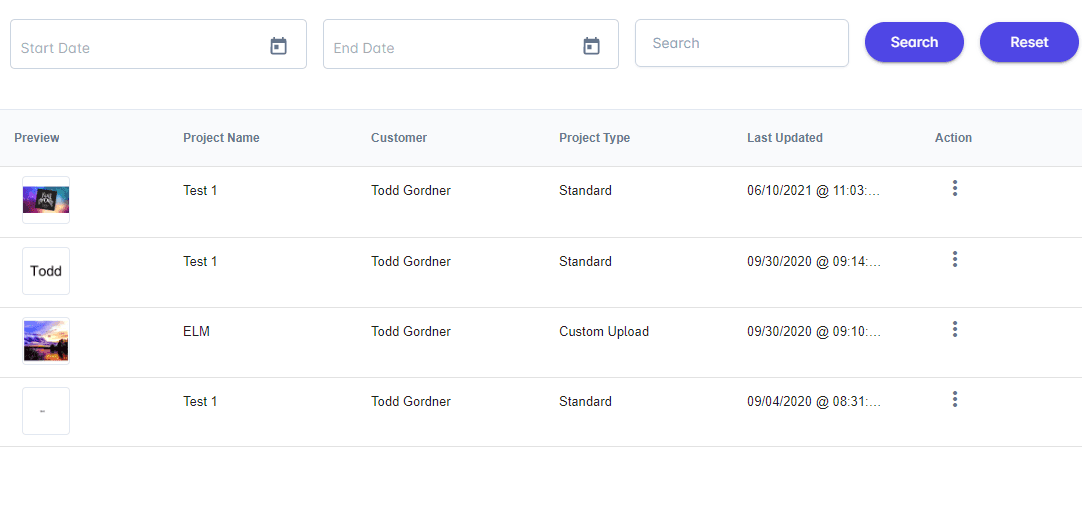1082x528 pixels.
Task: Open the Start Date calendar picker icon
Action: (x=279, y=46)
